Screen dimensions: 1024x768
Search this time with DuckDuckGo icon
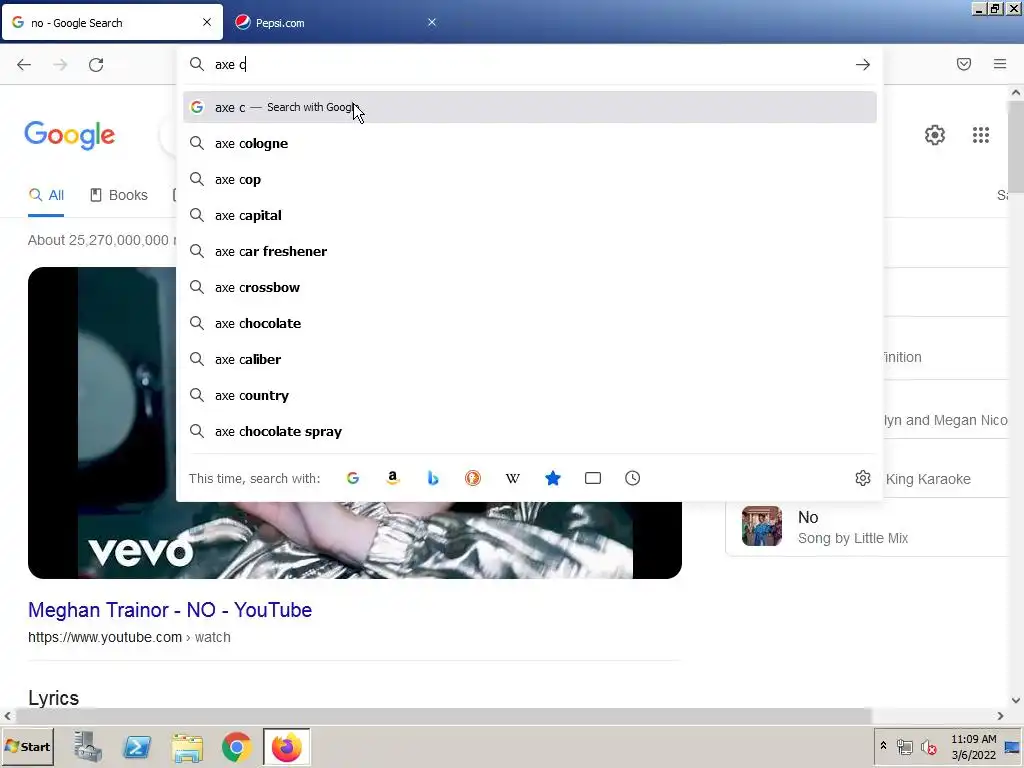(473, 478)
